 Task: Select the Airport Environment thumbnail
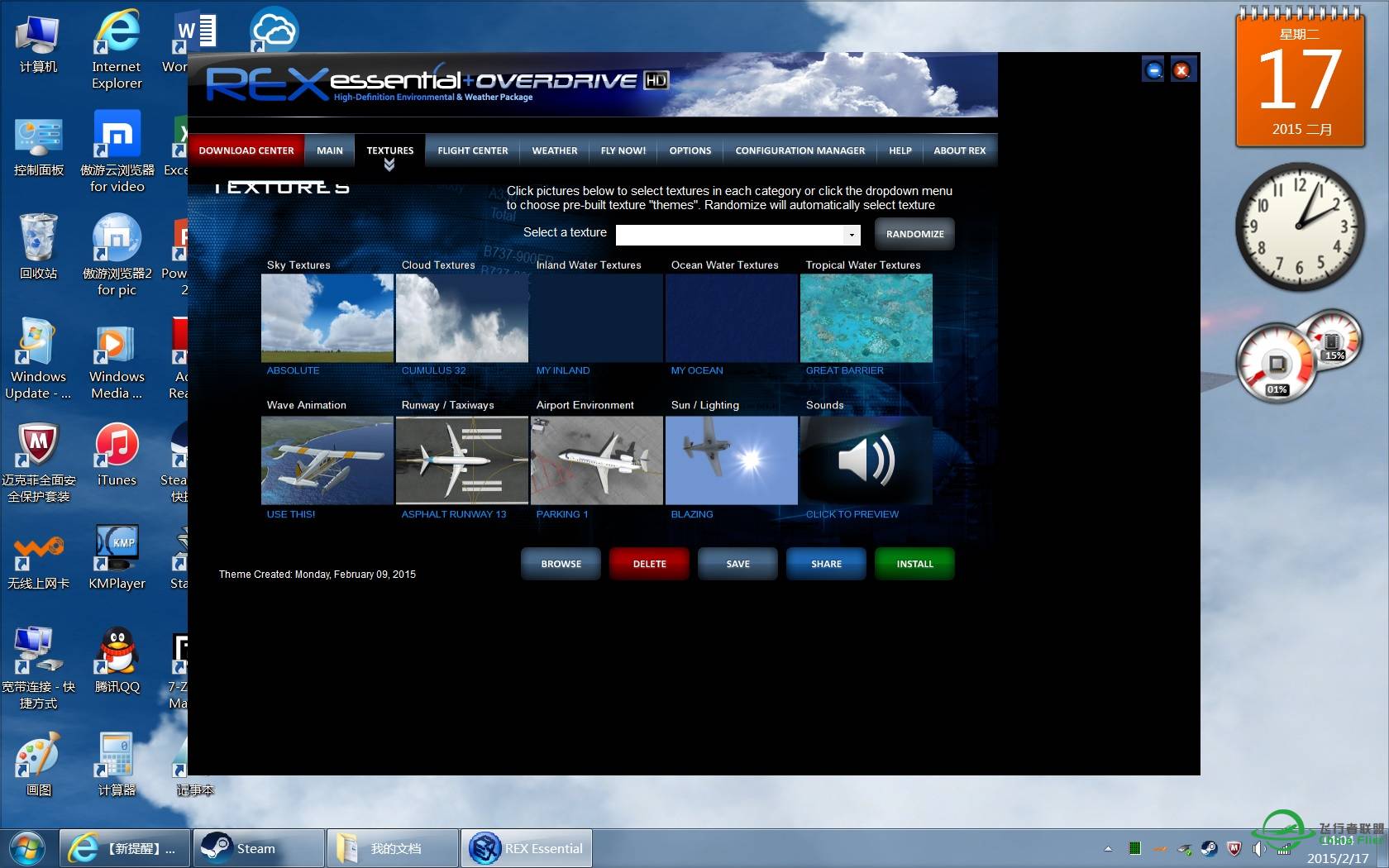(x=597, y=460)
